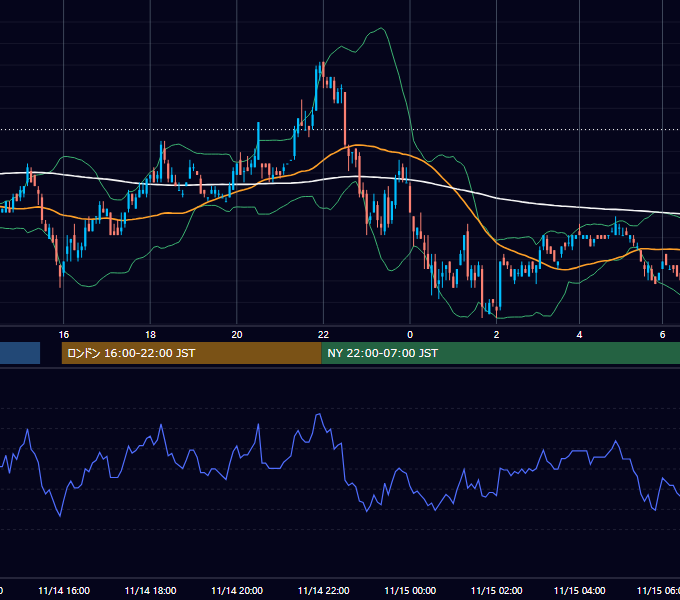Click the blue session bar left of ロンドン

coord(20,353)
